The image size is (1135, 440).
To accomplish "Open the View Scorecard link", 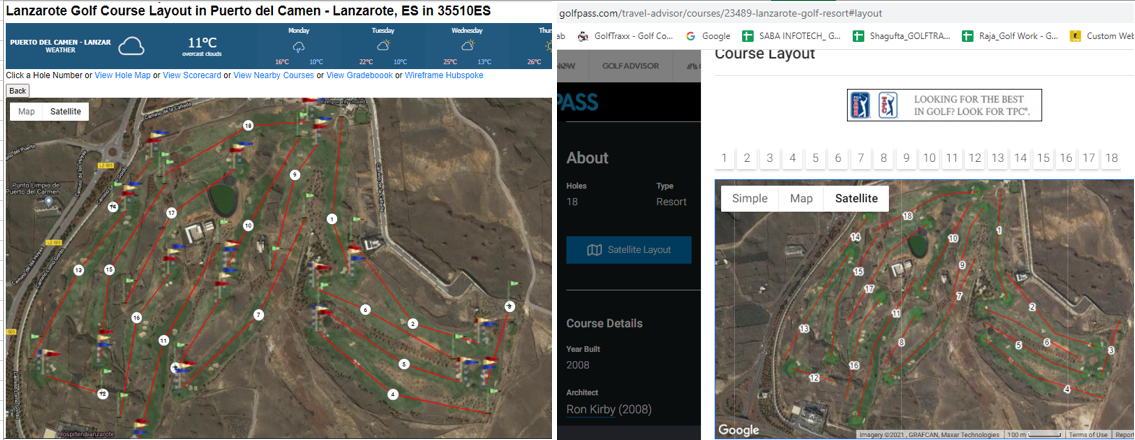I will tap(192, 75).
